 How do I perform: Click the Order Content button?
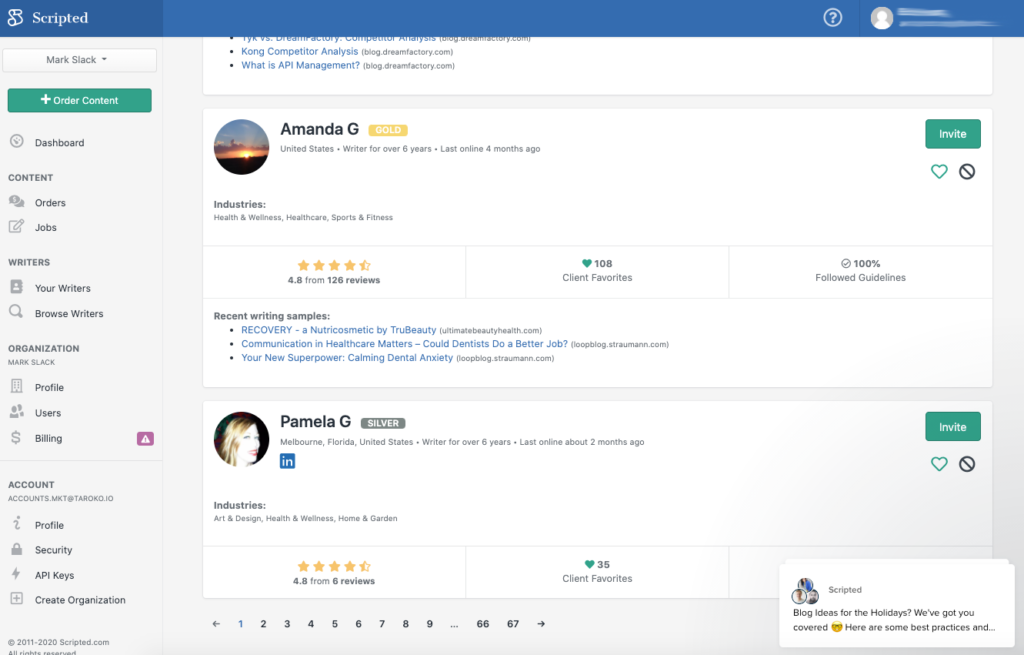[80, 100]
